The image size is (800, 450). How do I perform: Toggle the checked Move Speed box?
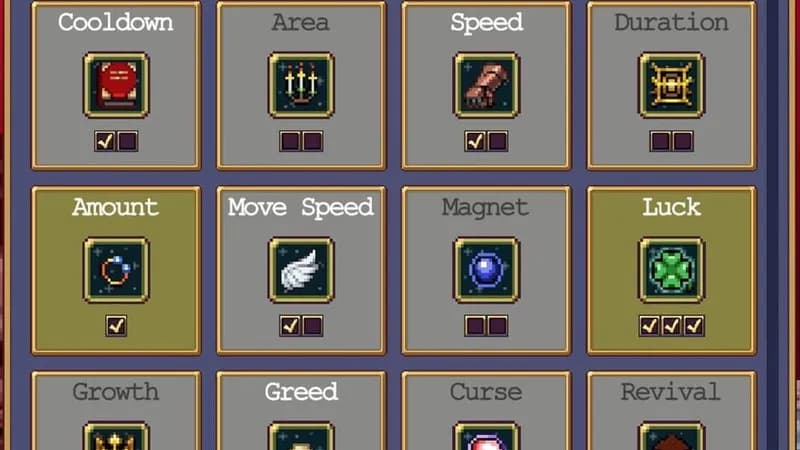pyautogui.click(x=290, y=326)
